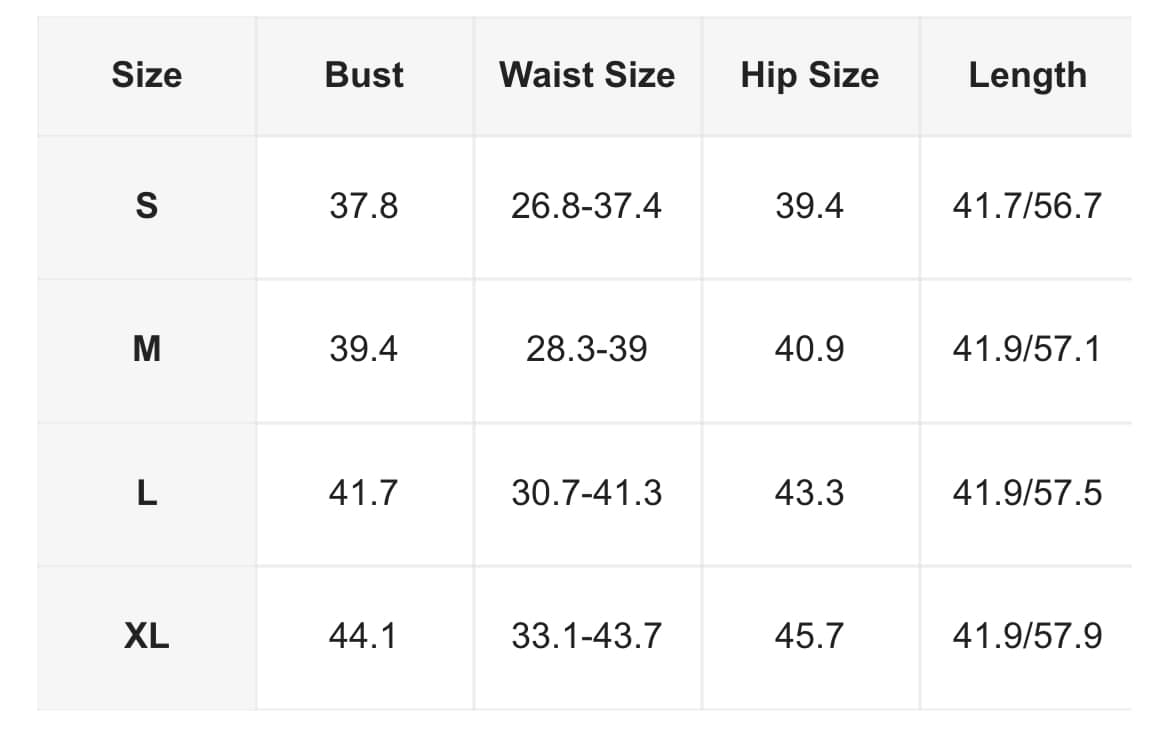
Task: Click the bust value 44.1
Action: click(363, 636)
